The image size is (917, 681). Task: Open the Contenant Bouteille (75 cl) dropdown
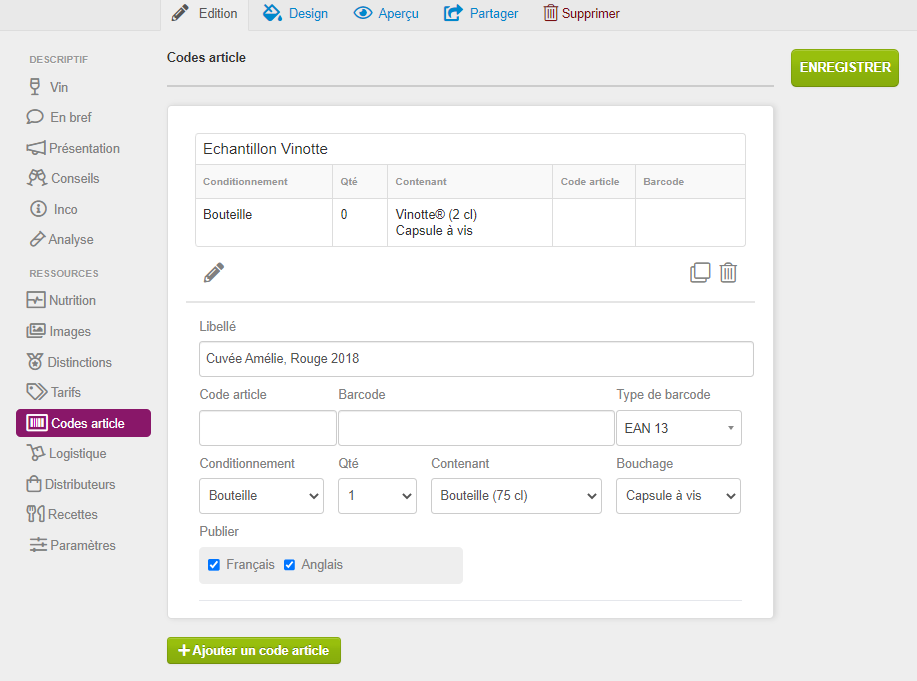(516, 496)
